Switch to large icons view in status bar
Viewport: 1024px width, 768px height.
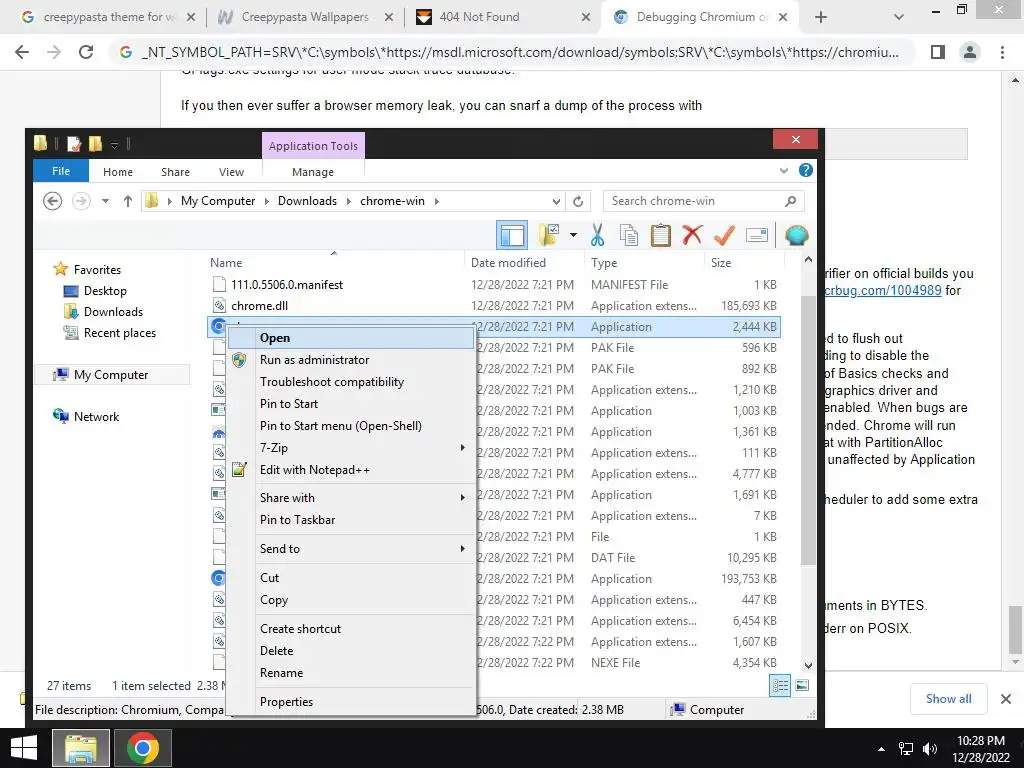(x=802, y=686)
